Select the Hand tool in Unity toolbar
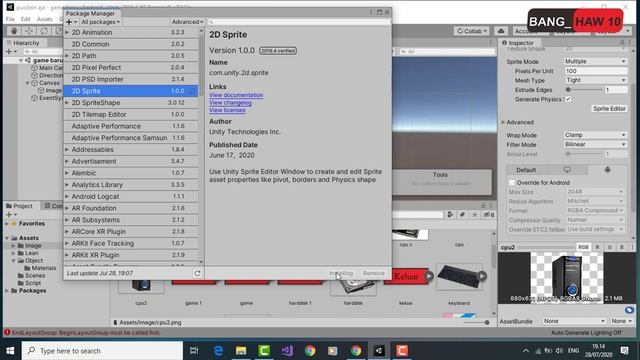This screenshot has height=360, width=640. [x=14, y=31]
